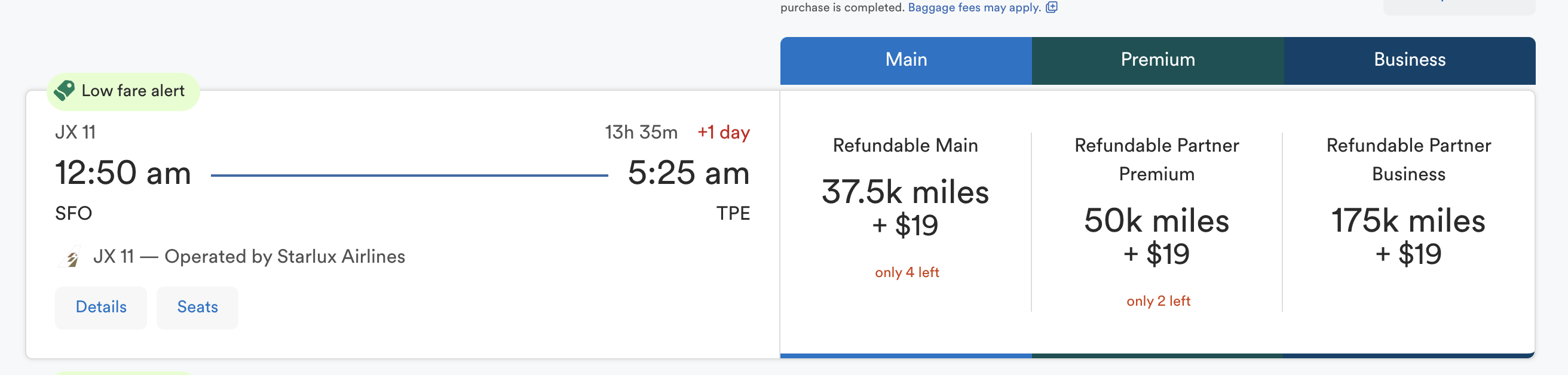This screenshot has width=1568, height=375.
Task: Open flight Details for JX 11
Action: [101, 308]
